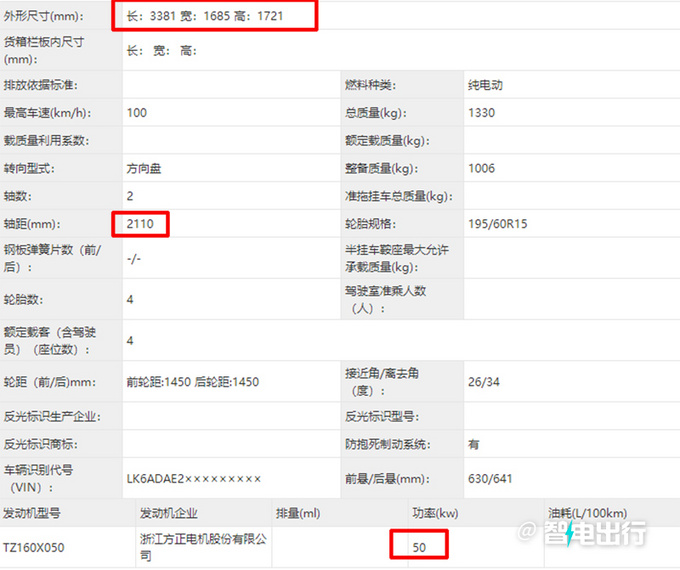This screenshot has height=570, width=680.
Task: Select the wheelbase value 2110
Action: pyautogui.click(x=140, y=224)
